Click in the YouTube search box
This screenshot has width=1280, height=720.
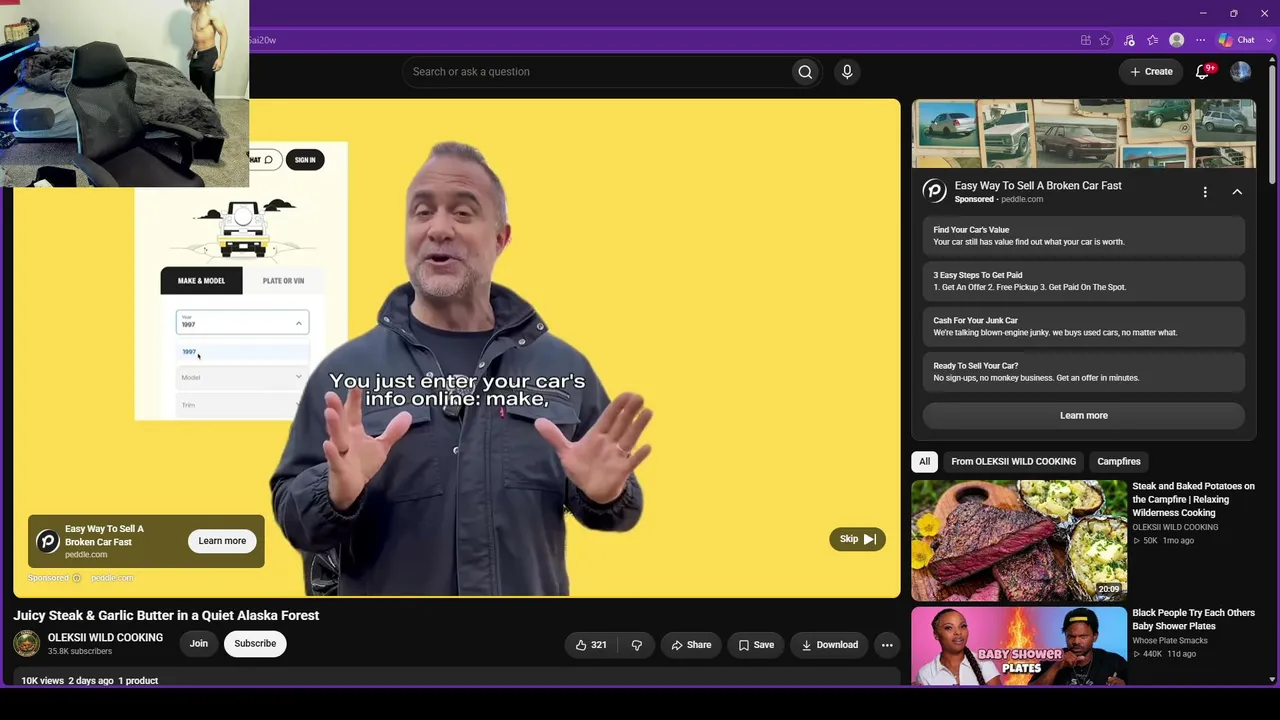596,72
